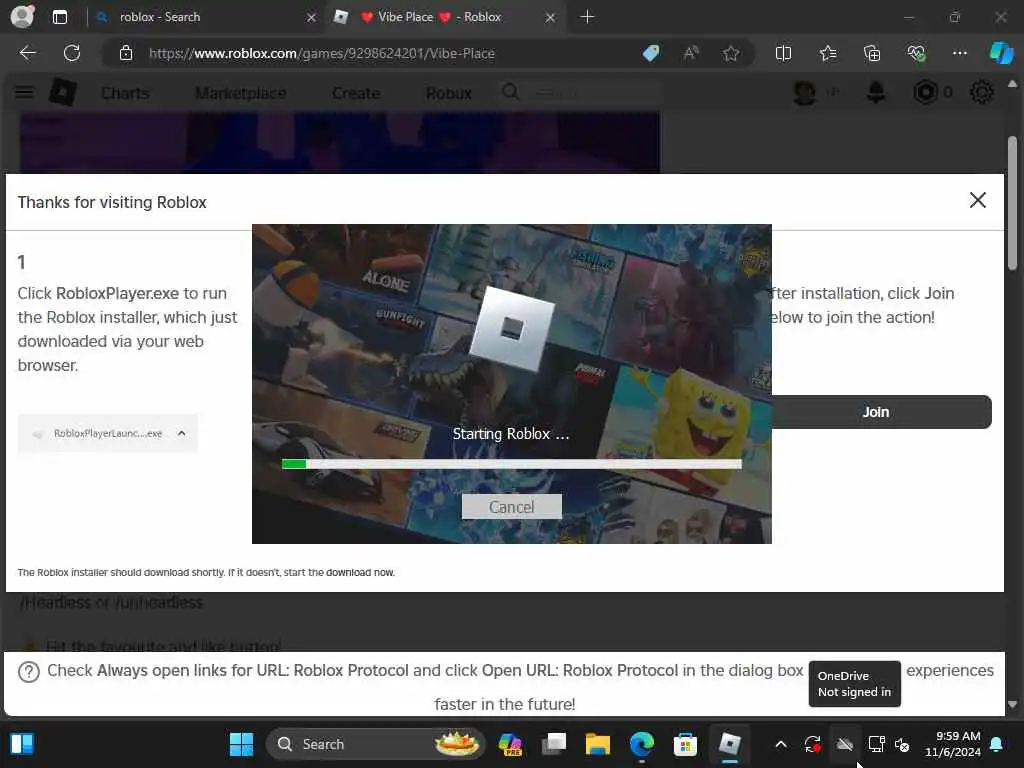Image resolution: width=1024 pixels, height=768 pixels.
Task: Open Split screen icon
Action: point(783,53)
